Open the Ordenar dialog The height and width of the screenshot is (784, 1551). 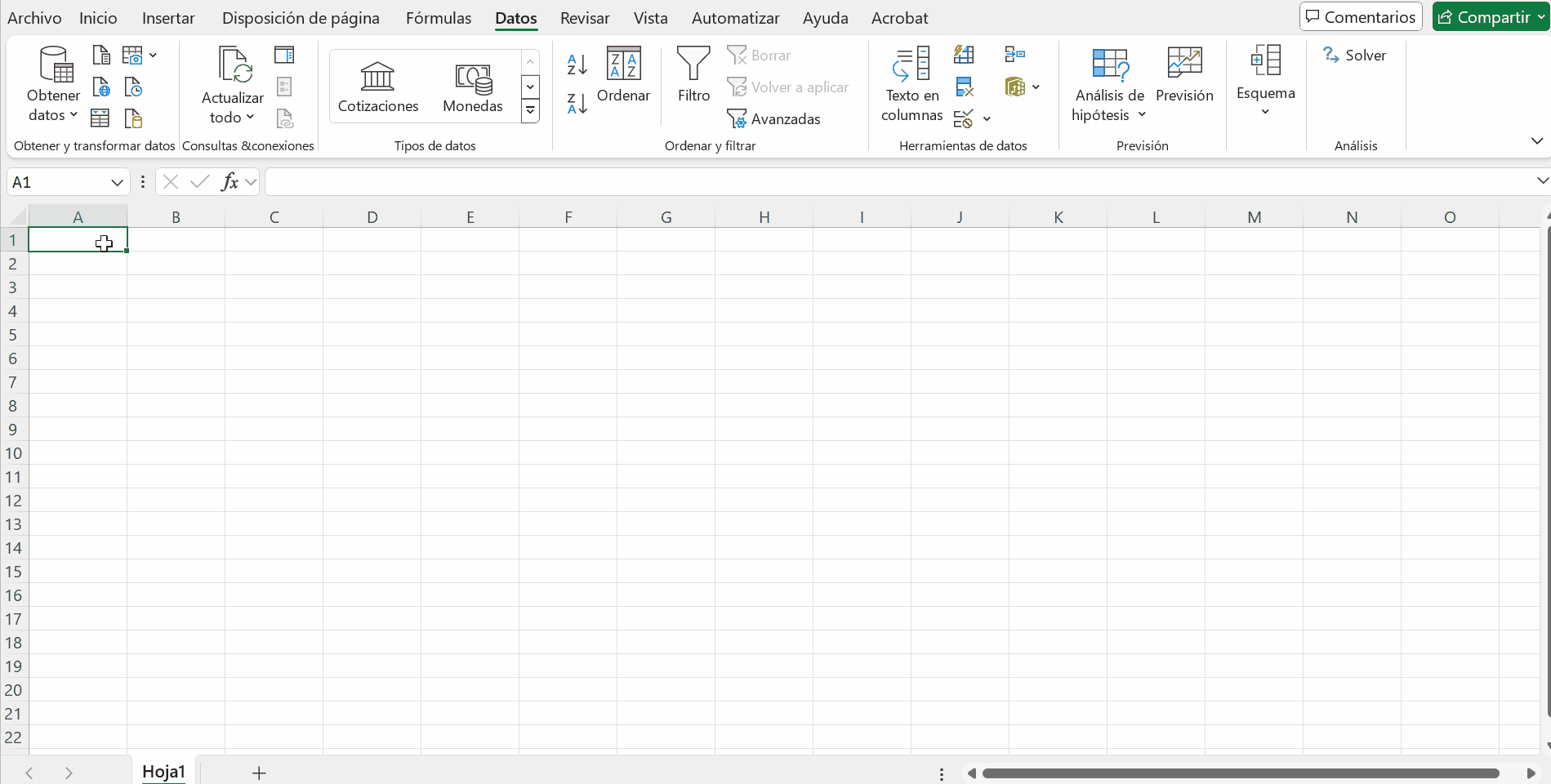pyautogui.click(x=623, y=75)
